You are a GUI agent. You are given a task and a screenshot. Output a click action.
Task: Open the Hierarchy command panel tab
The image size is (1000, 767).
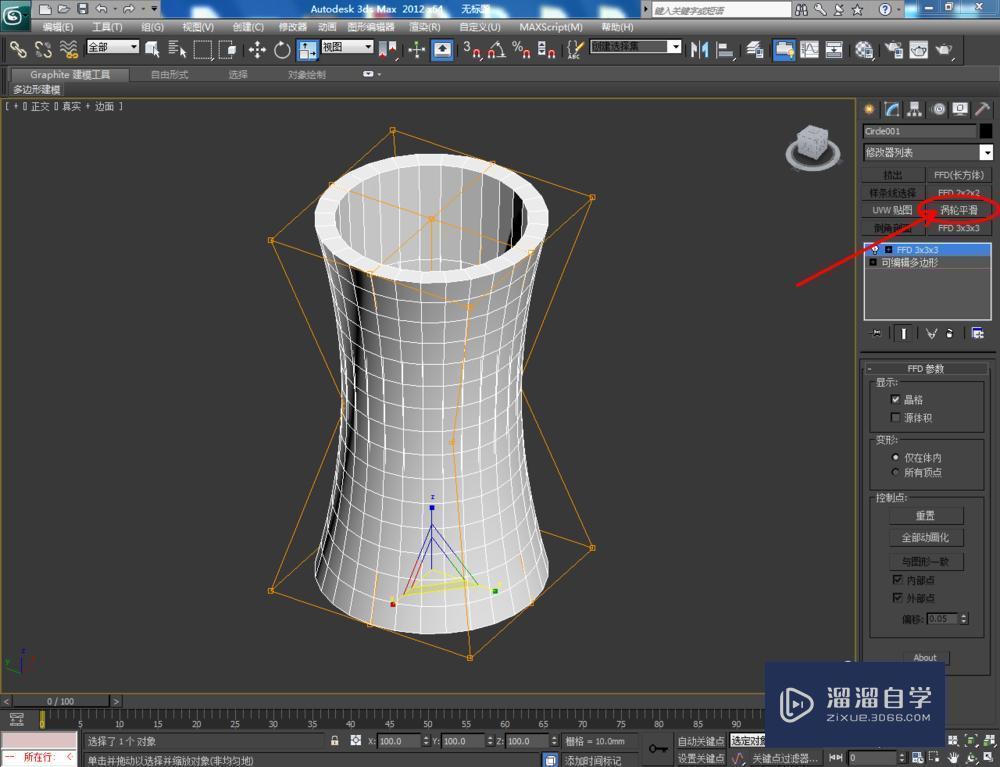tap(914, 109)
